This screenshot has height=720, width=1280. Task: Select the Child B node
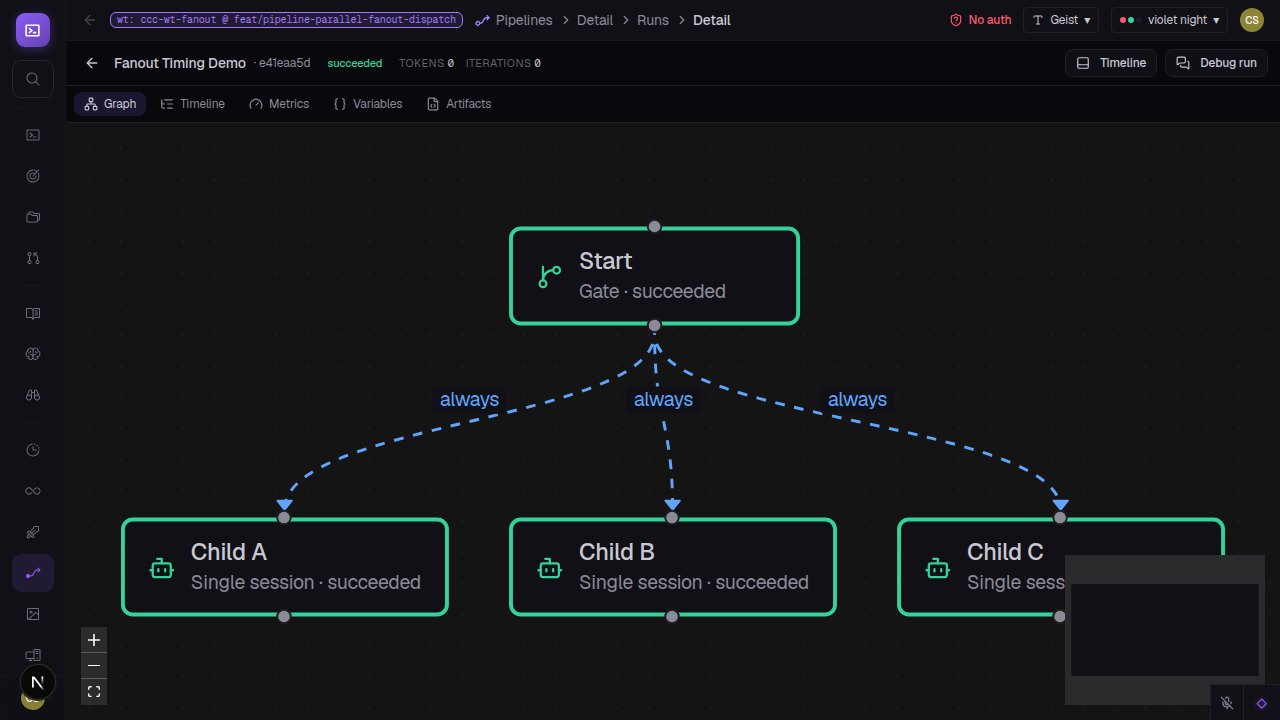(673, 567)
